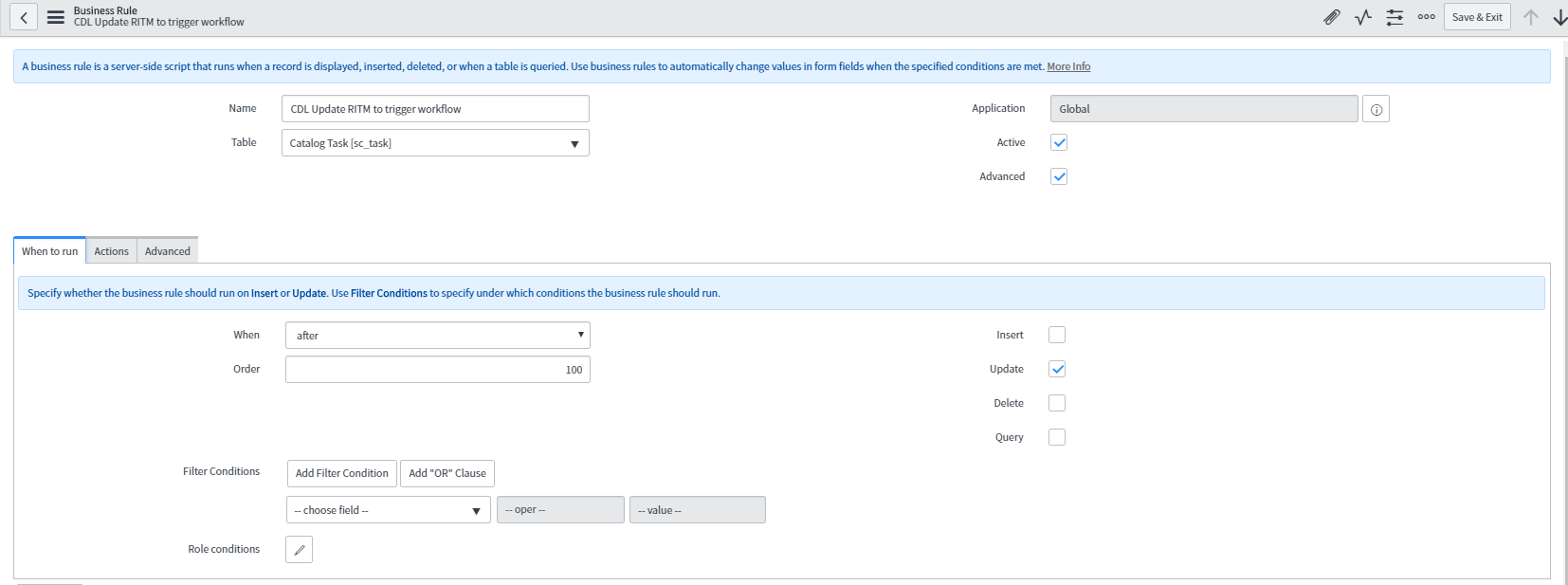Tick the Query checkbox
The image size is (1568, 585).
1057,437
